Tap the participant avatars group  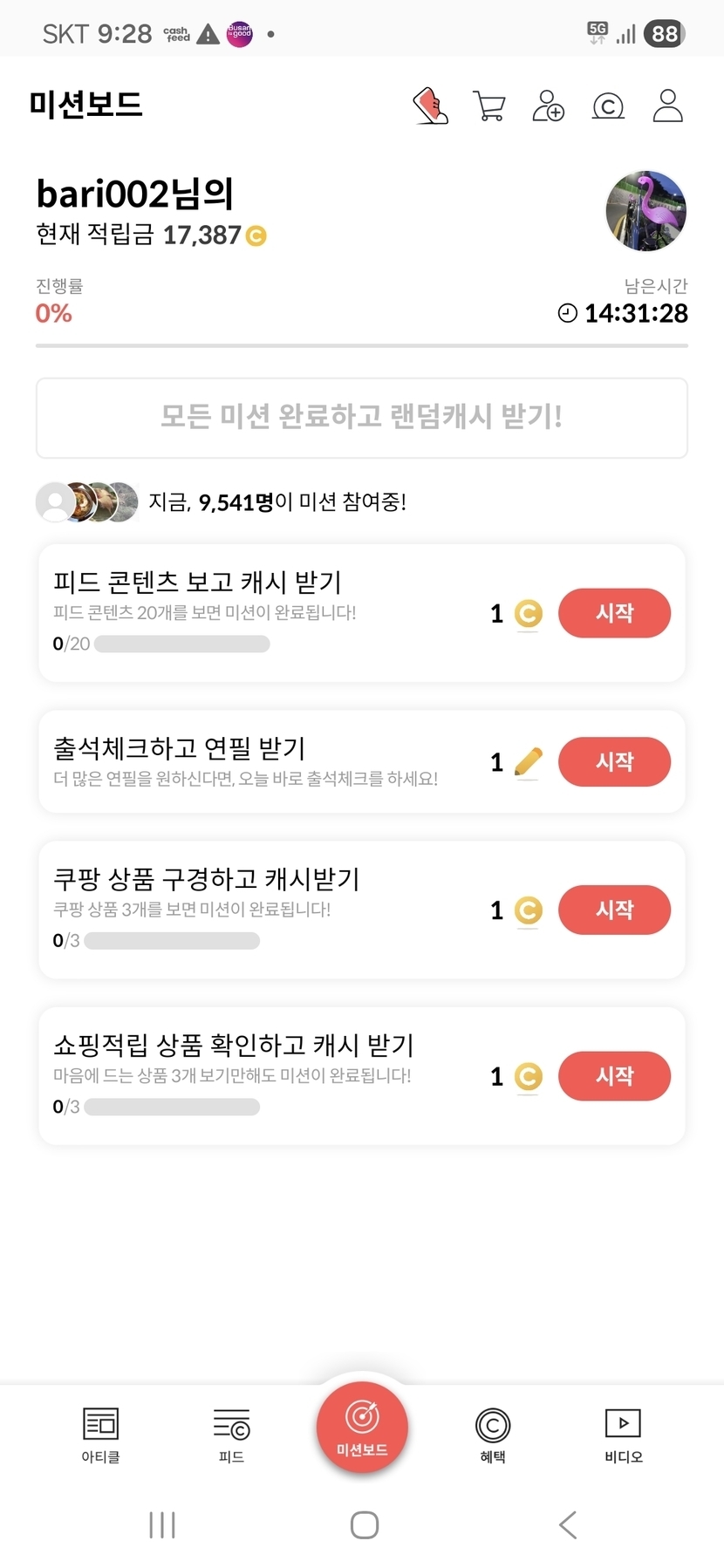[87, 501]
